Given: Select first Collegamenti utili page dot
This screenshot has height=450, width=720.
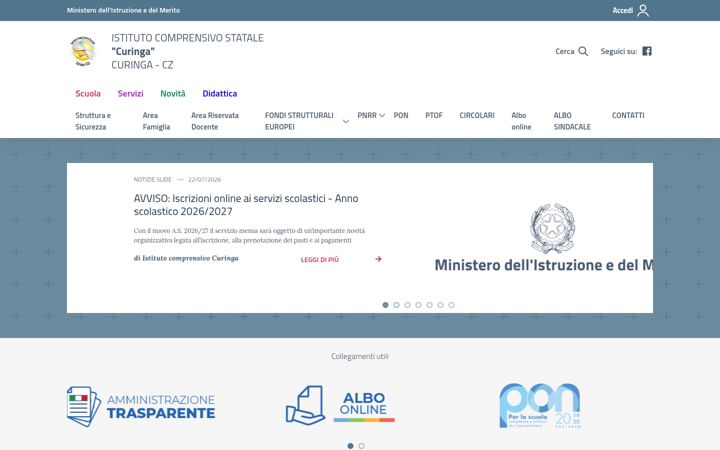Looking at the screenshot, I should click(x=350, y=446).
